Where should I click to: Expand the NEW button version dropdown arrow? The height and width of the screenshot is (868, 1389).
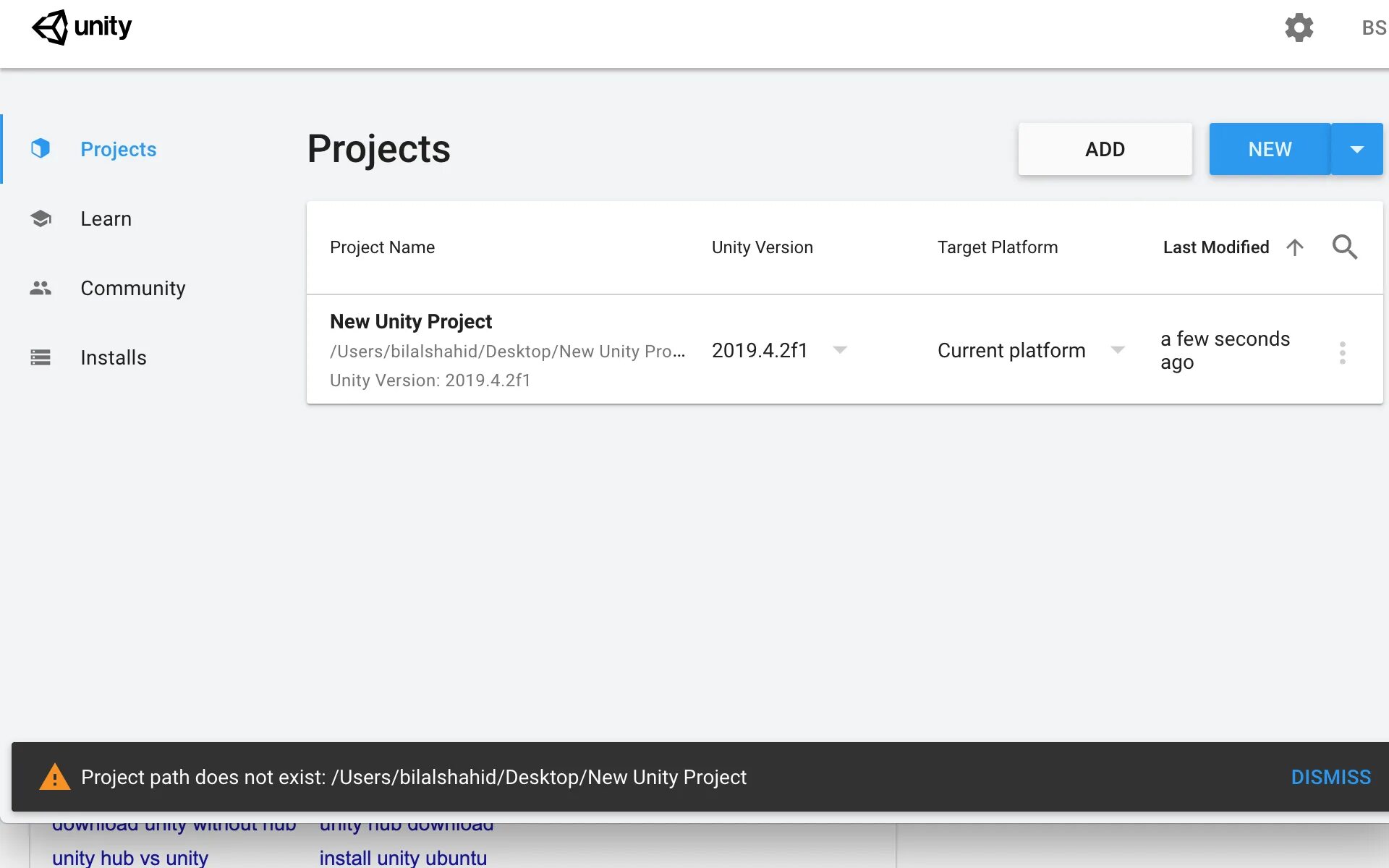(x=1357, y=149)
